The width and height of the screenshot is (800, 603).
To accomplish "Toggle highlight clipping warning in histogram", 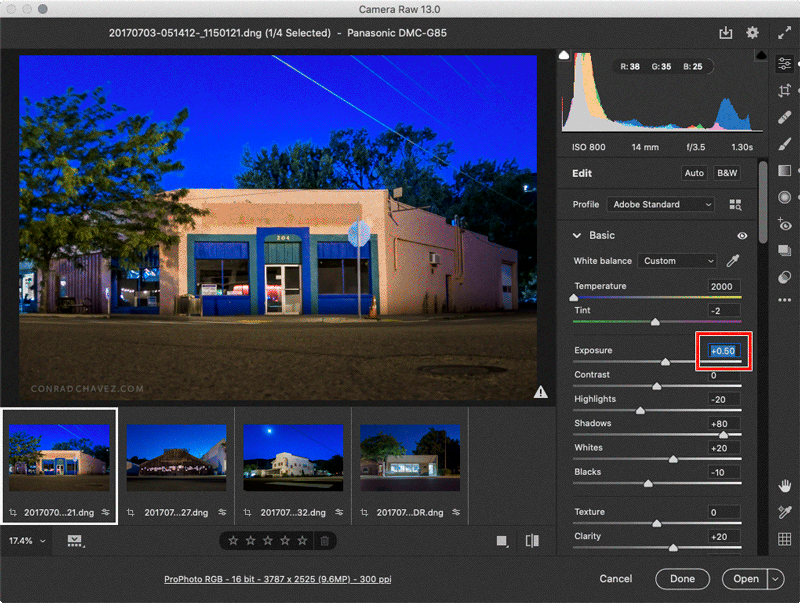I will 761,55.
